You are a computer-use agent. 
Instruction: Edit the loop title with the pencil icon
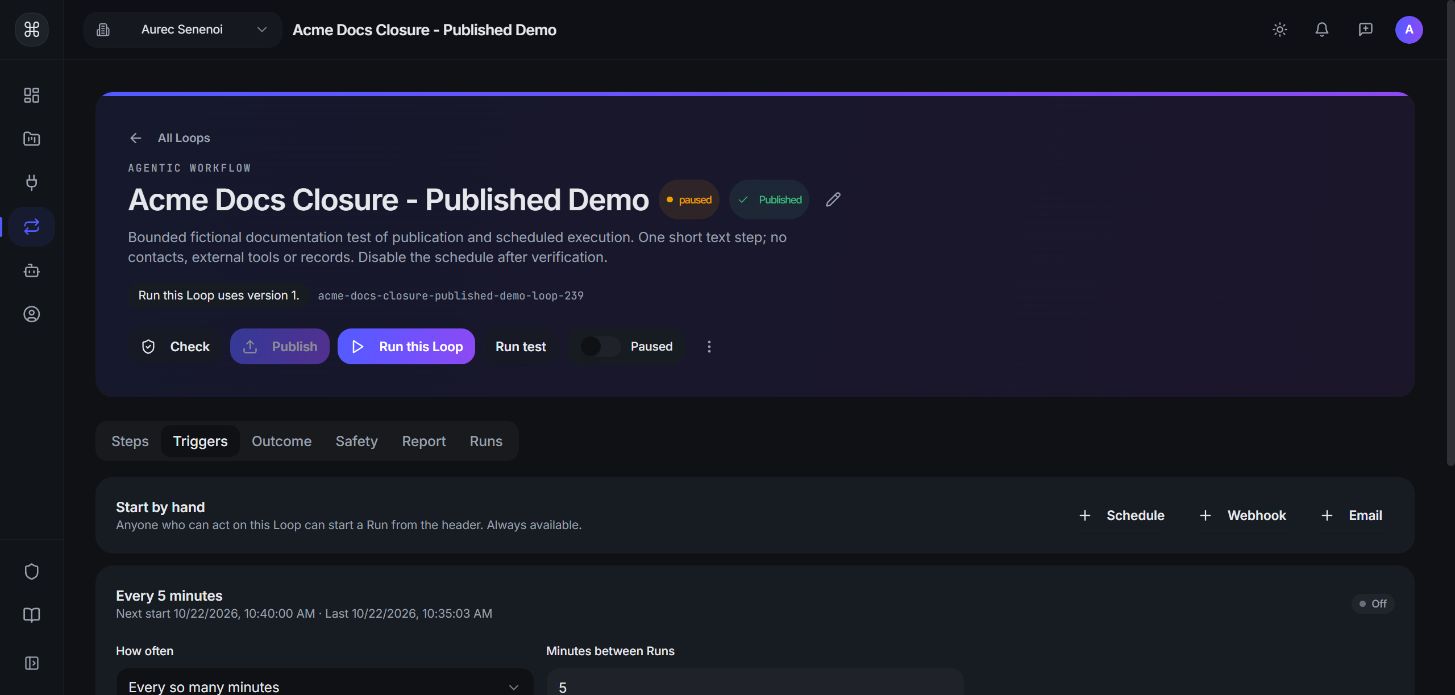coord(833,199)
